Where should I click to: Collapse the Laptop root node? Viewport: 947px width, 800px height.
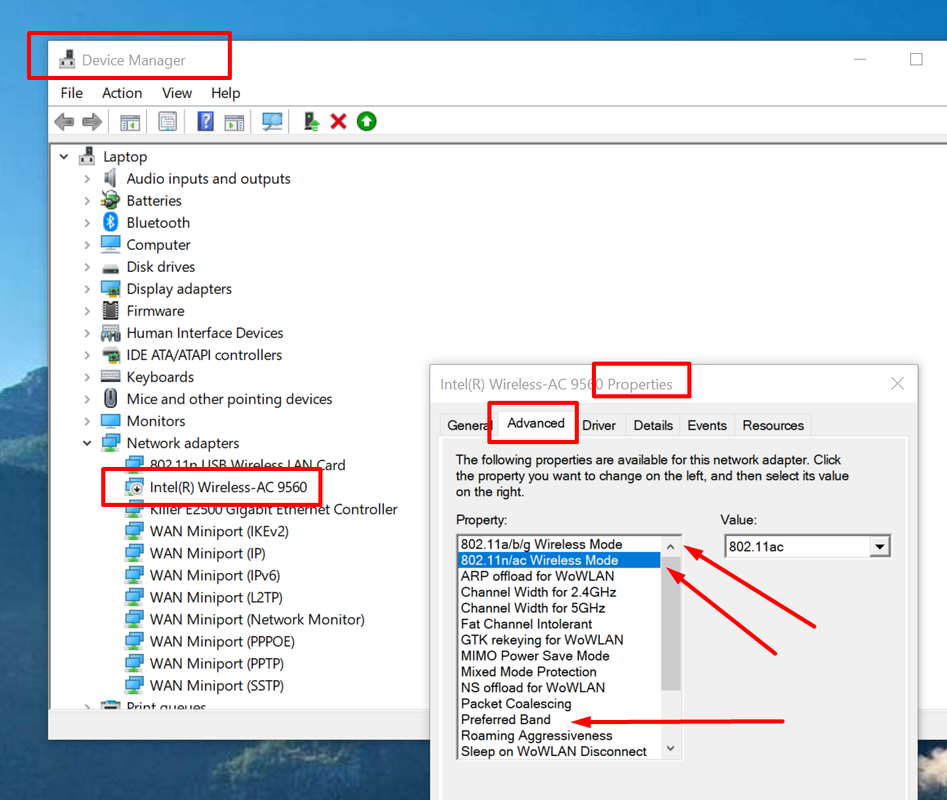64,156
